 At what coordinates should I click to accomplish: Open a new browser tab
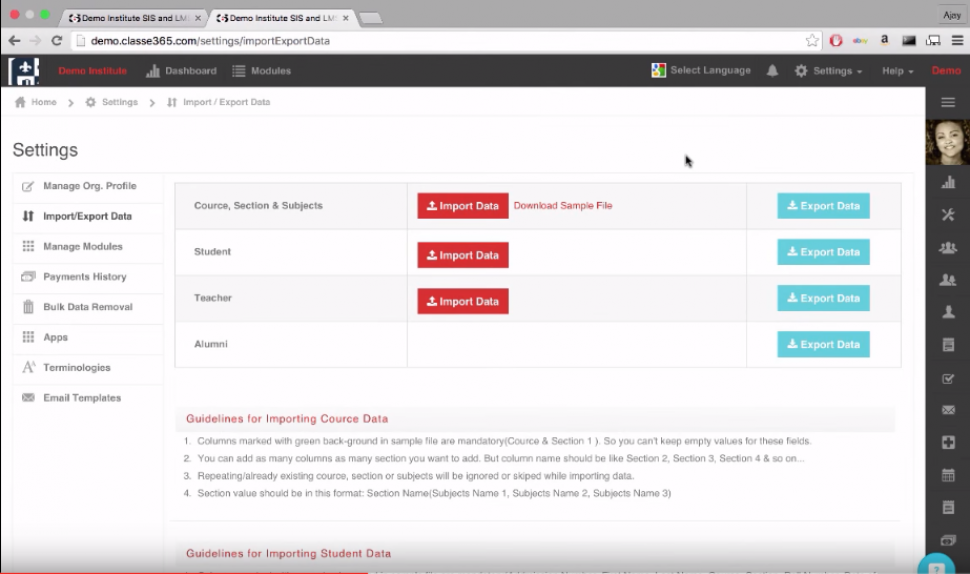point(371,19)
